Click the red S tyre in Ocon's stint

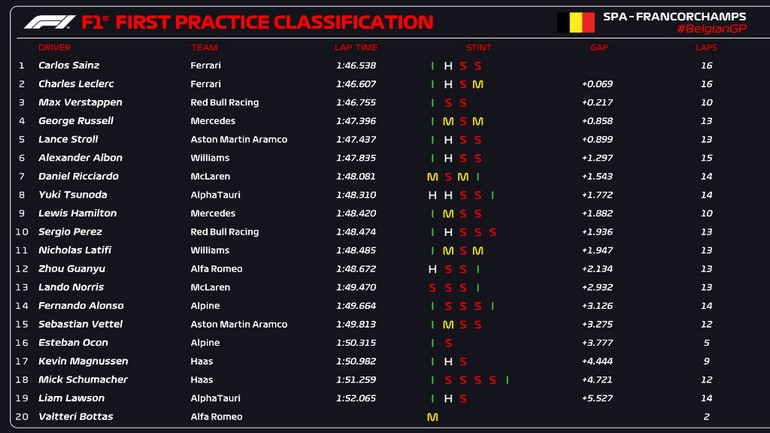pyautogui.click(x=448, y=343)
